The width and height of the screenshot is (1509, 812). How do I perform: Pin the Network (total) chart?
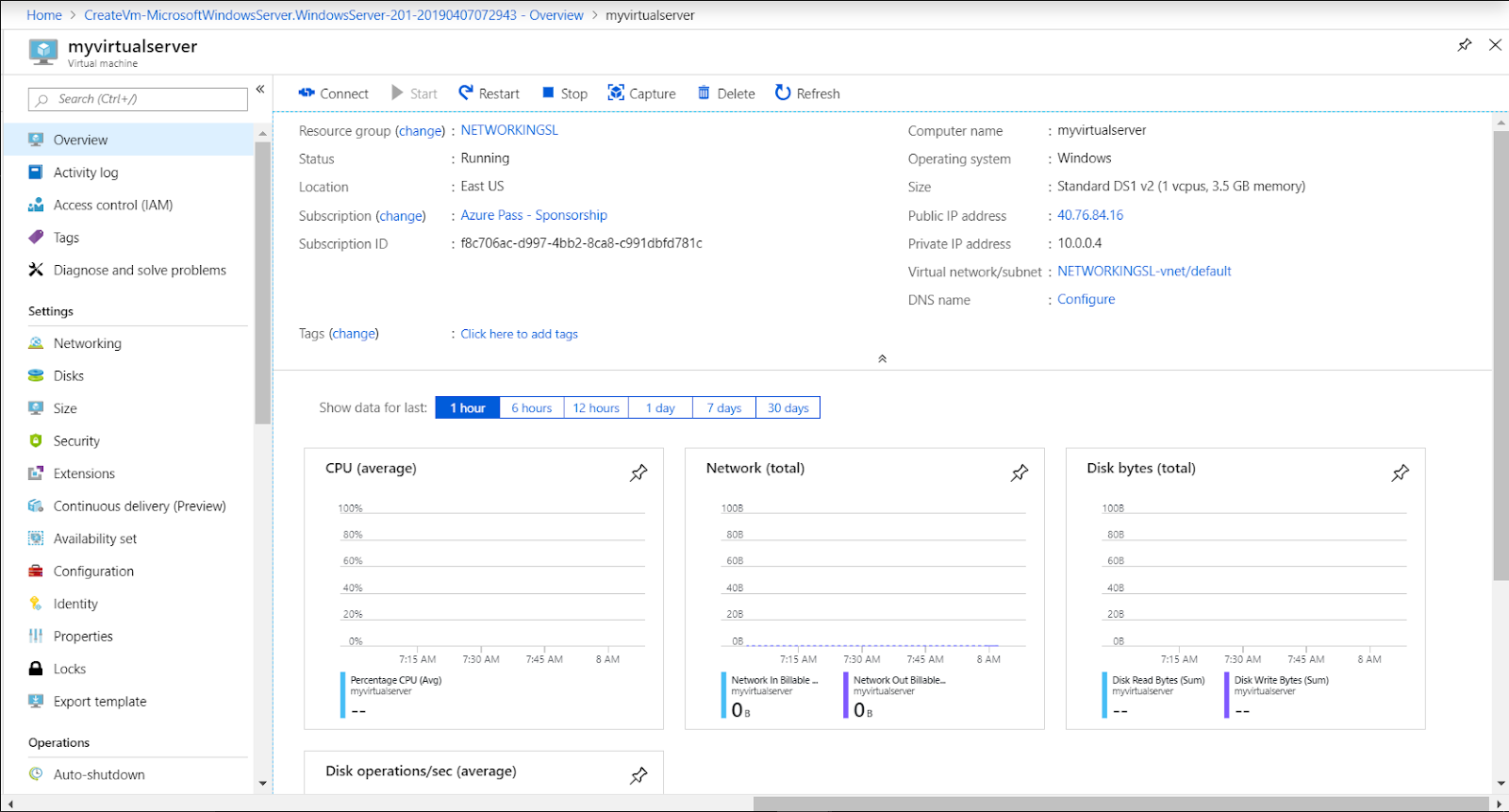click(x=1020, y=472)
